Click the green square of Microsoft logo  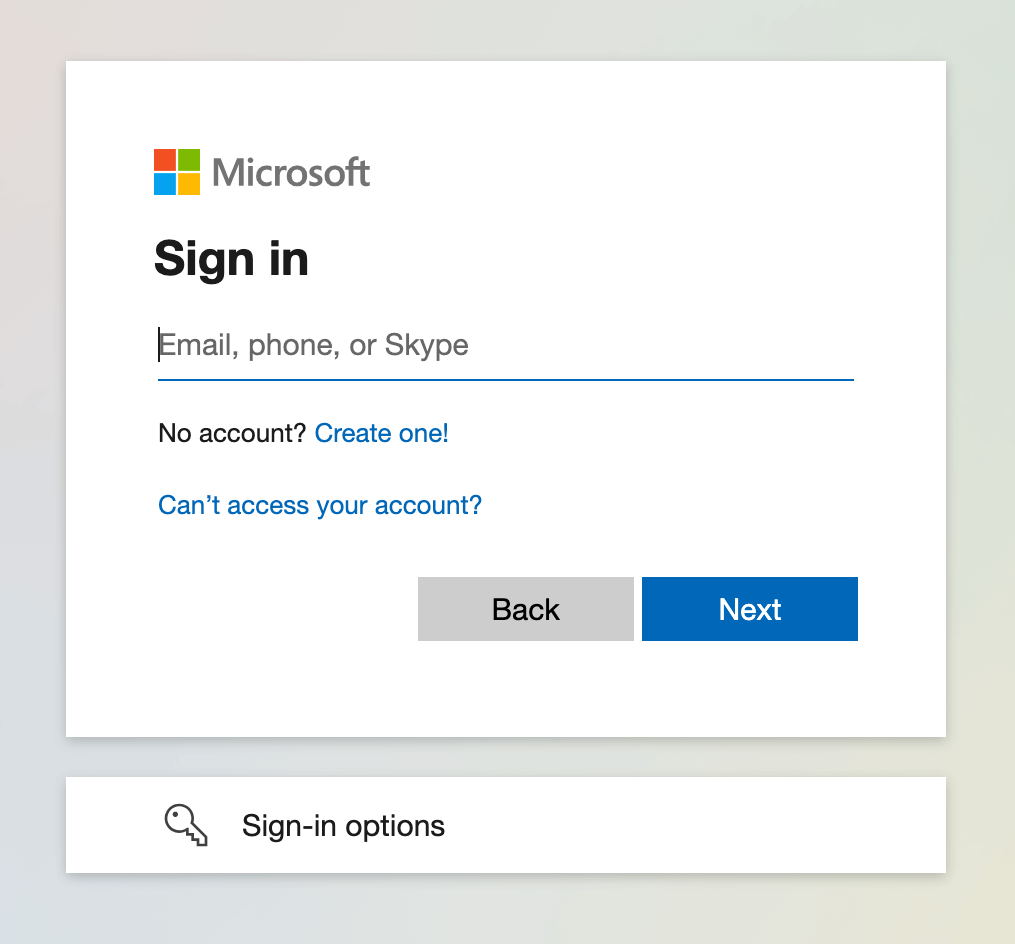click(189, 160)
